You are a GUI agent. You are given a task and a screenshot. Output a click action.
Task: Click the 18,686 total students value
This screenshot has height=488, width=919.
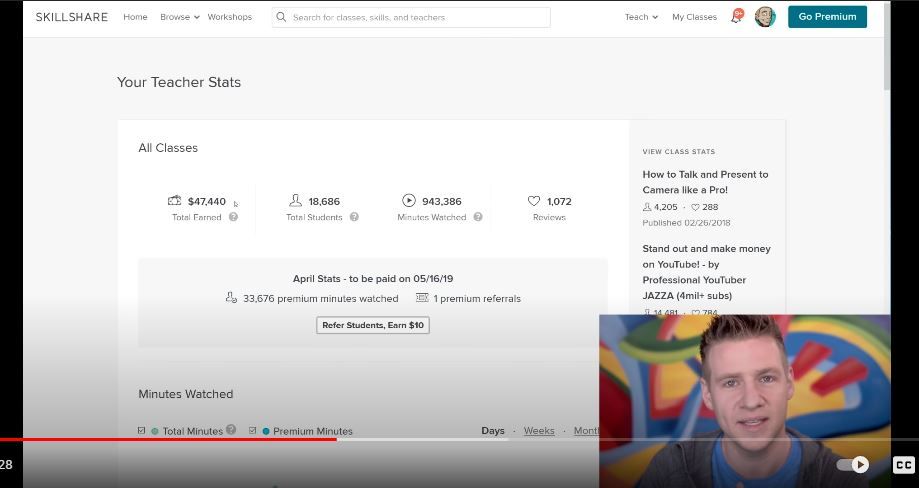[324, 202]
